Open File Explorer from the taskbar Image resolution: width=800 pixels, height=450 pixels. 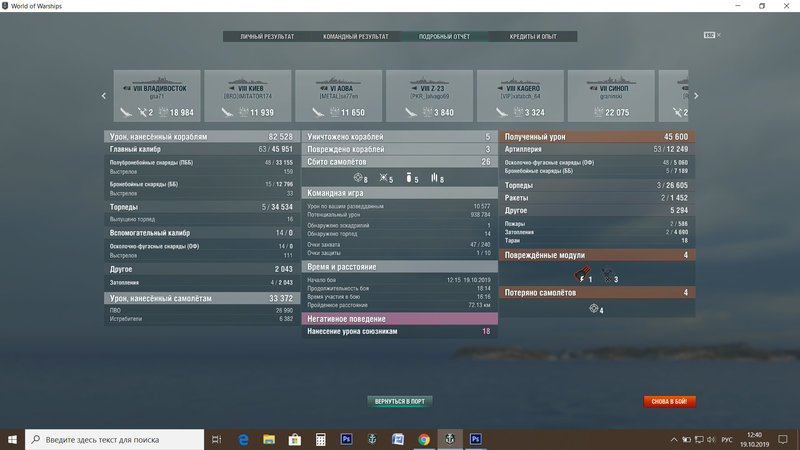269,439
